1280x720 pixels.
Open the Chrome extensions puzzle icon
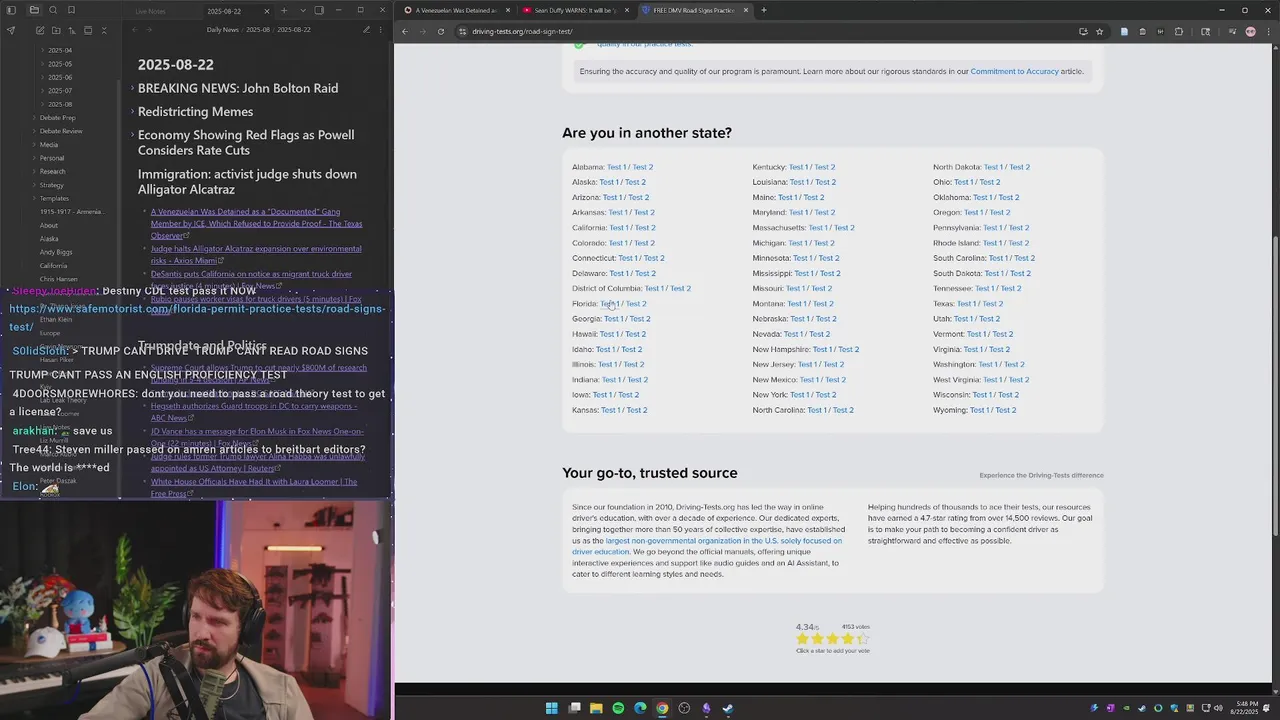[x=1178, y=31]
